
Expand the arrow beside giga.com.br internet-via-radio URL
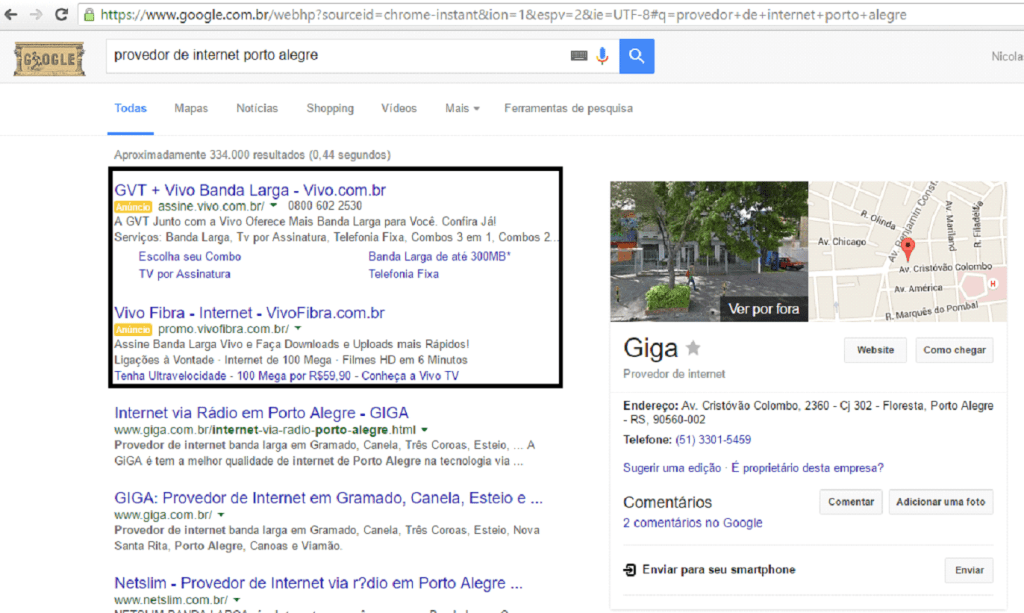click(424, 430)
